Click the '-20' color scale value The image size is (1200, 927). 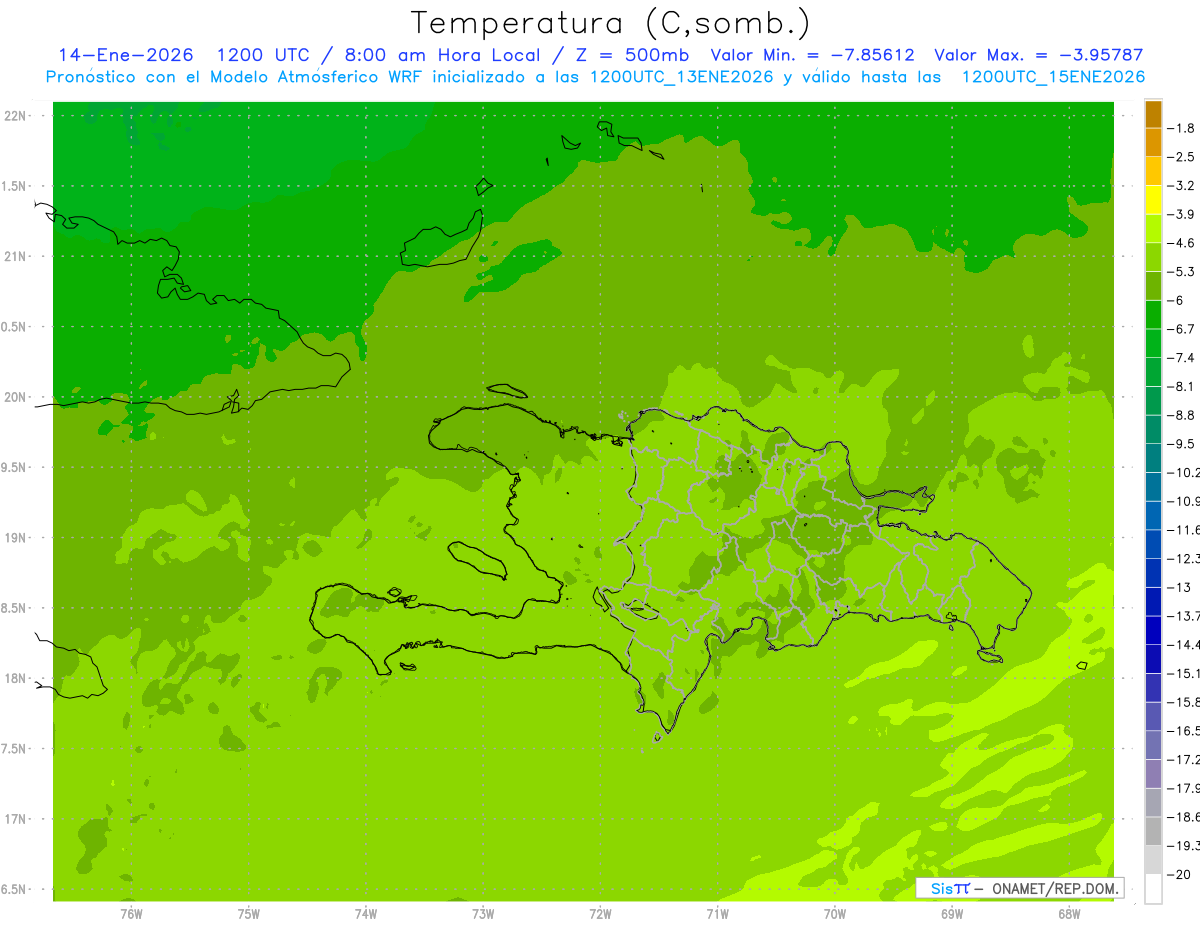(x=1181, y=875)
